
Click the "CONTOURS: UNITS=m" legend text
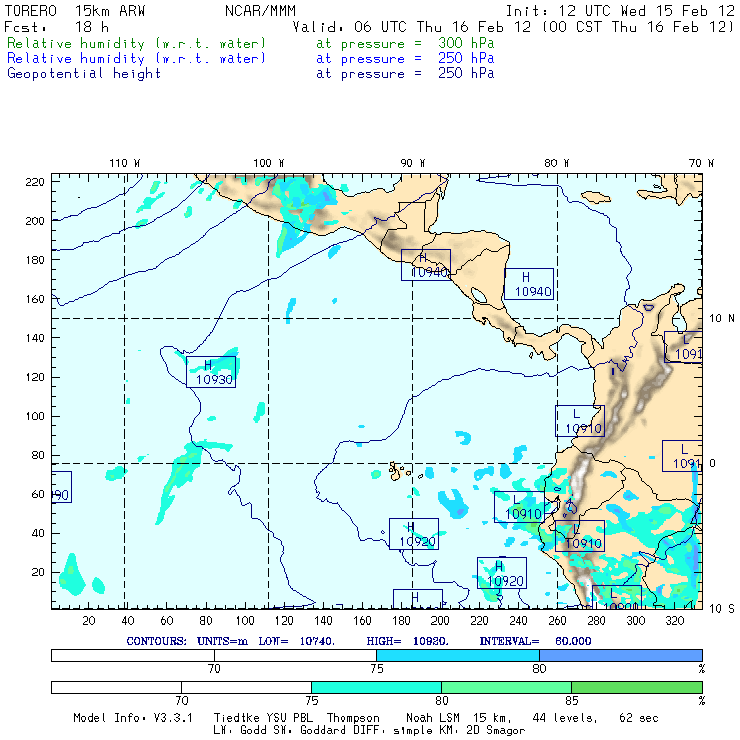(x=187, y=641)
